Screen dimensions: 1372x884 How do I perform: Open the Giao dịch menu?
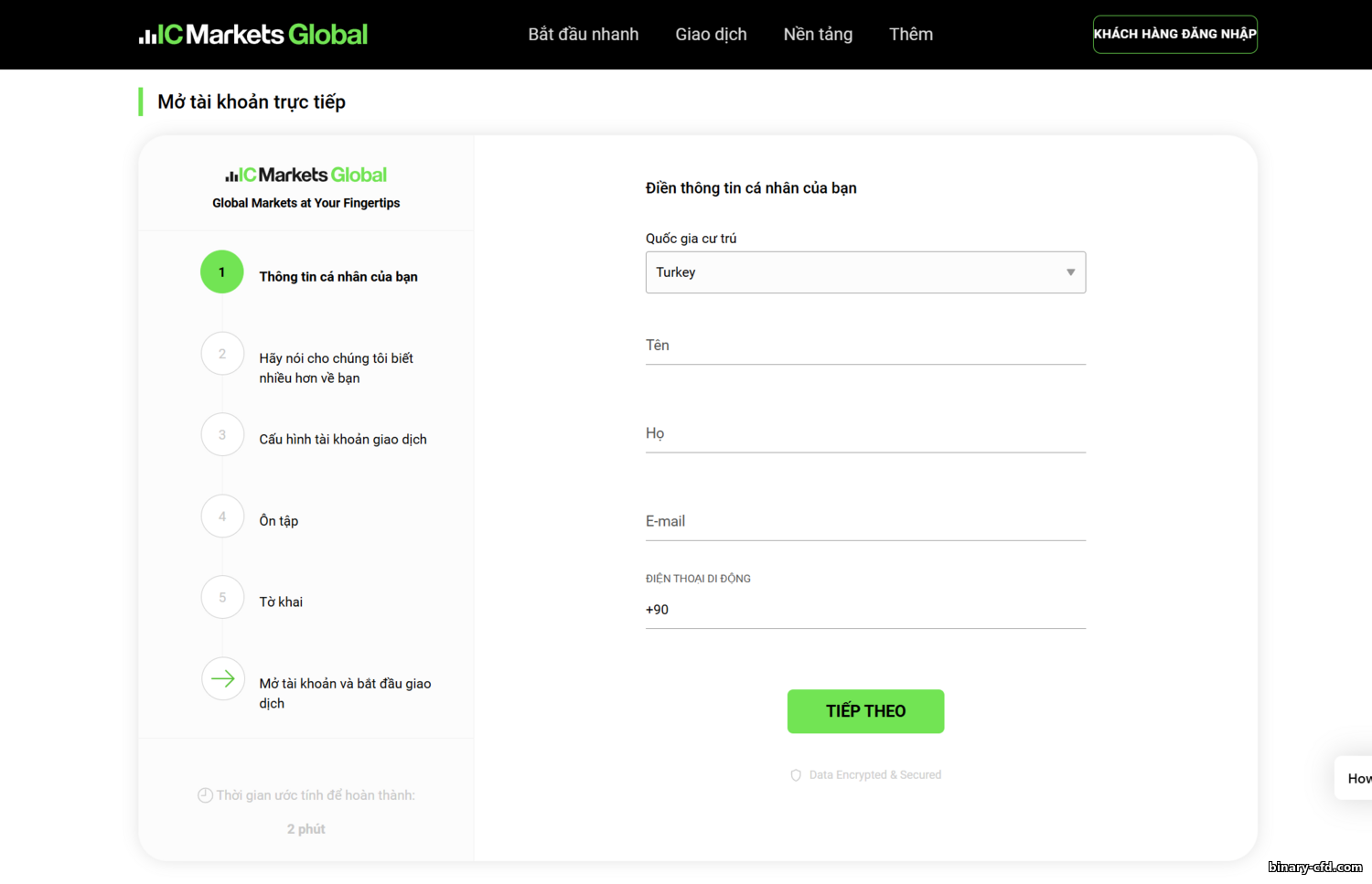(711, 35)
